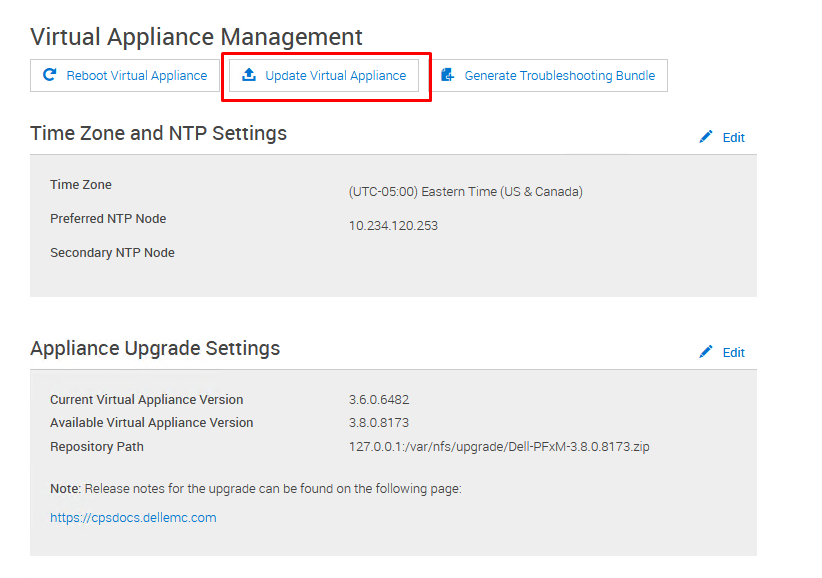Click the pencil icon for Appliance Upgrade Settings

point(706,352)
